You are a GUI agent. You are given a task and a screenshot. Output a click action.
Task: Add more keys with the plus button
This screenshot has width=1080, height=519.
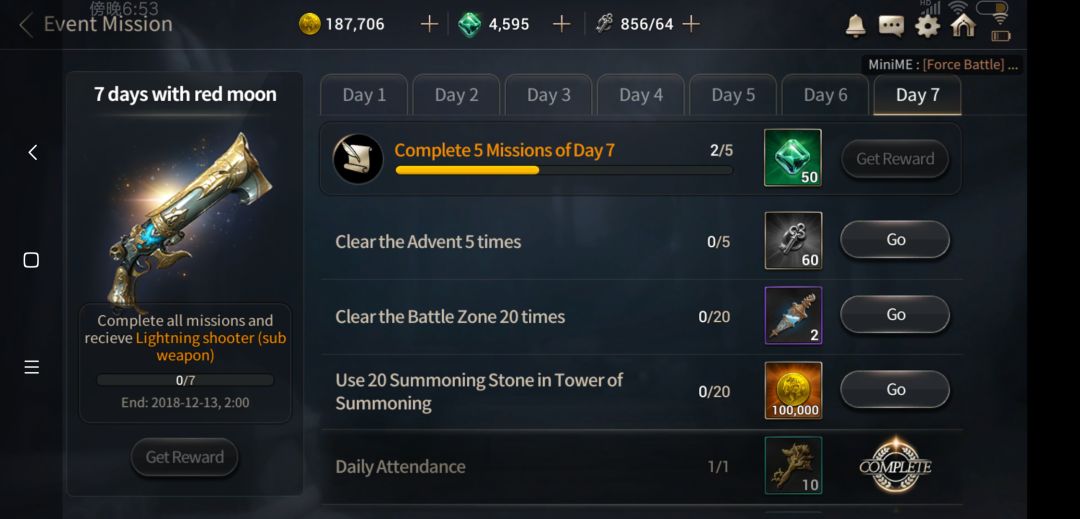[690, 25]
